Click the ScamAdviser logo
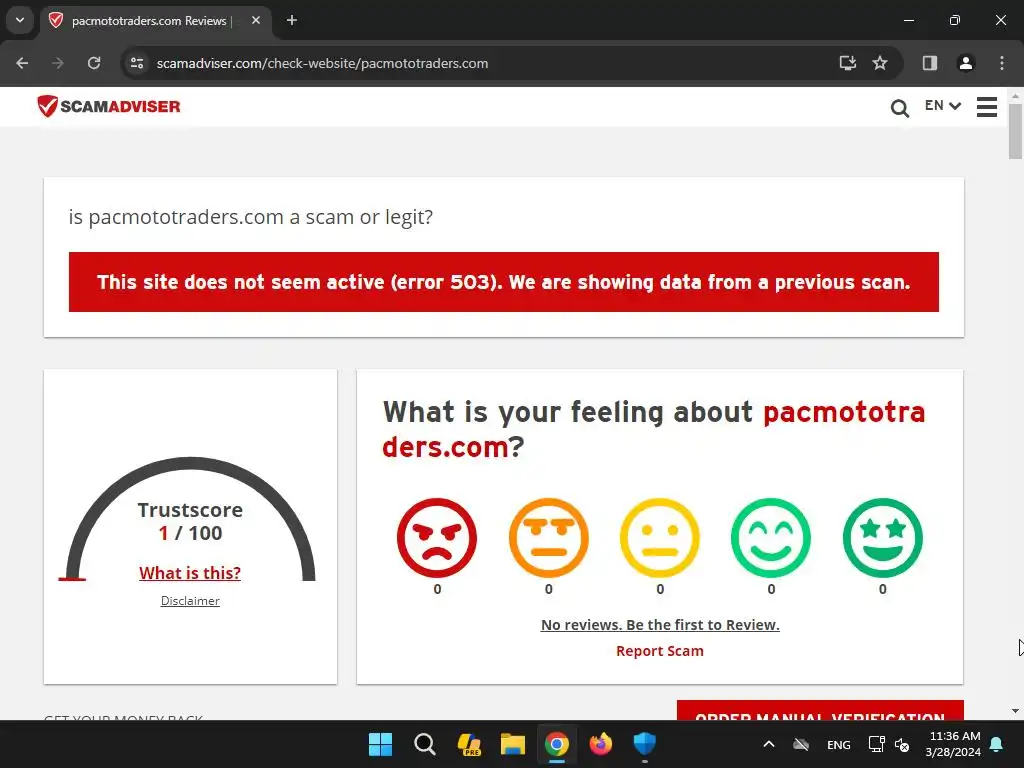This screenshot has height=768, width=1024. (x=108, y=106)
